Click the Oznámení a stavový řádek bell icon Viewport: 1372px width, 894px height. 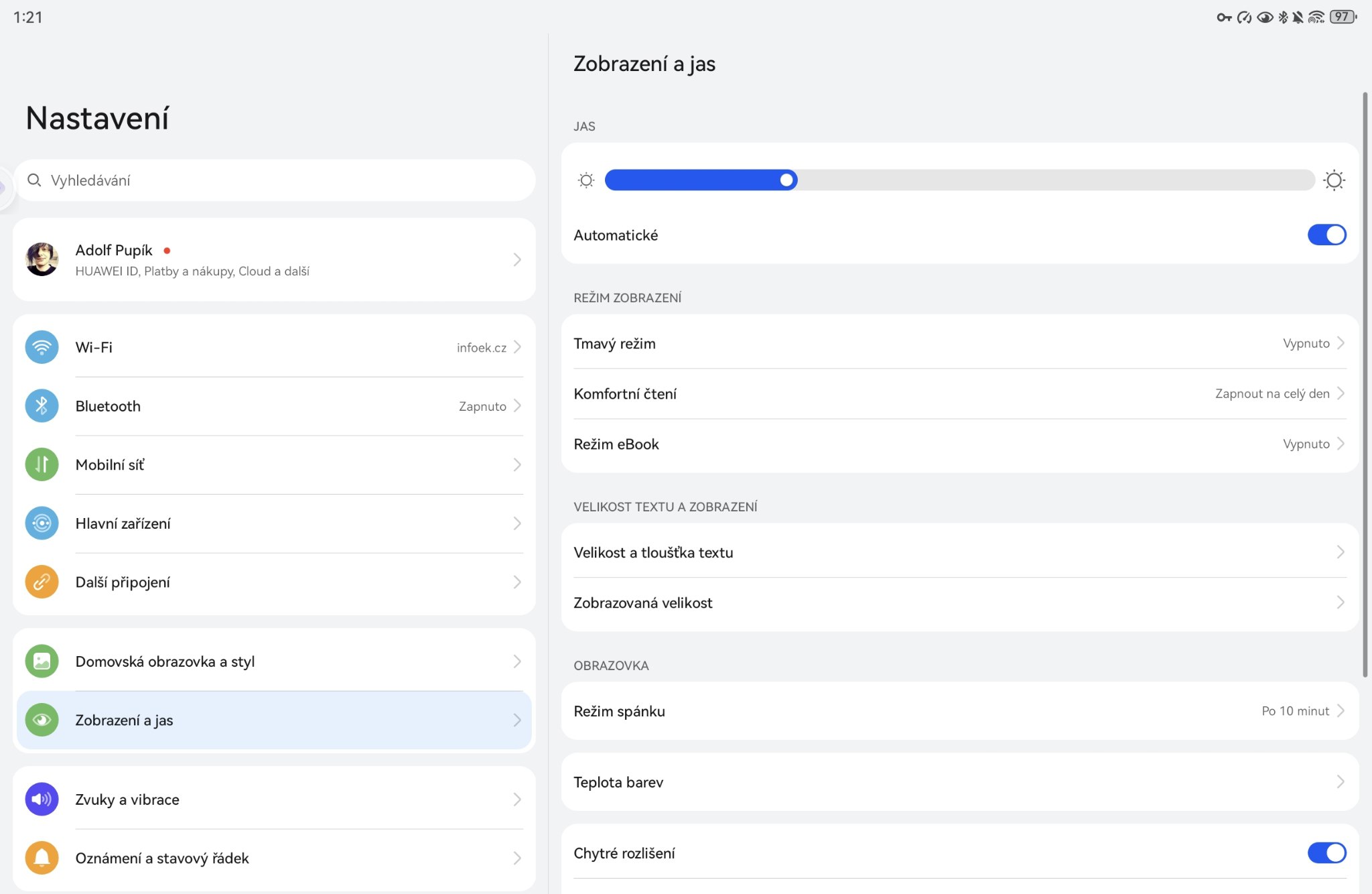pos(42,858)
